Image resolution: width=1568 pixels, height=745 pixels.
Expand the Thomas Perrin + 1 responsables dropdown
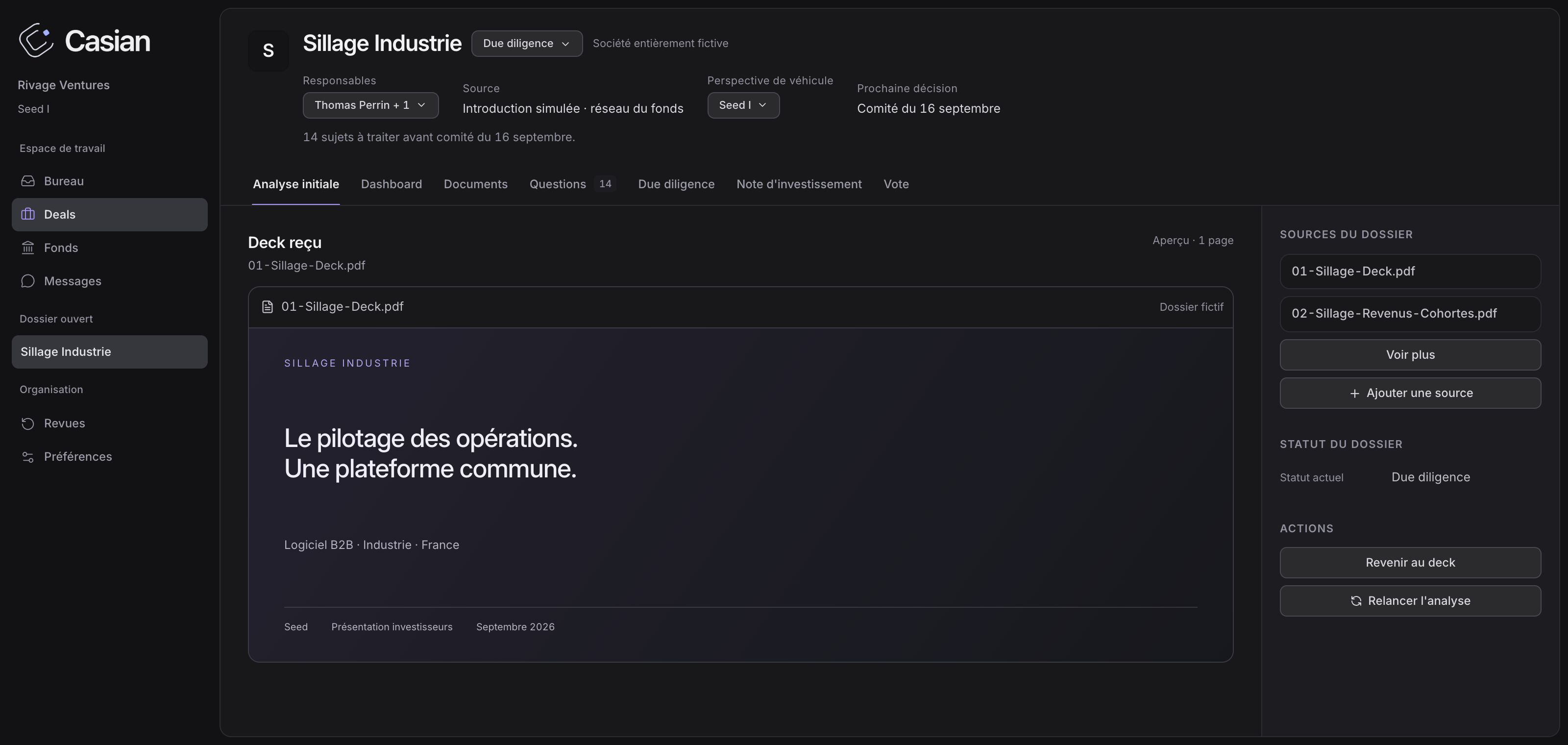tap(371, 105)
